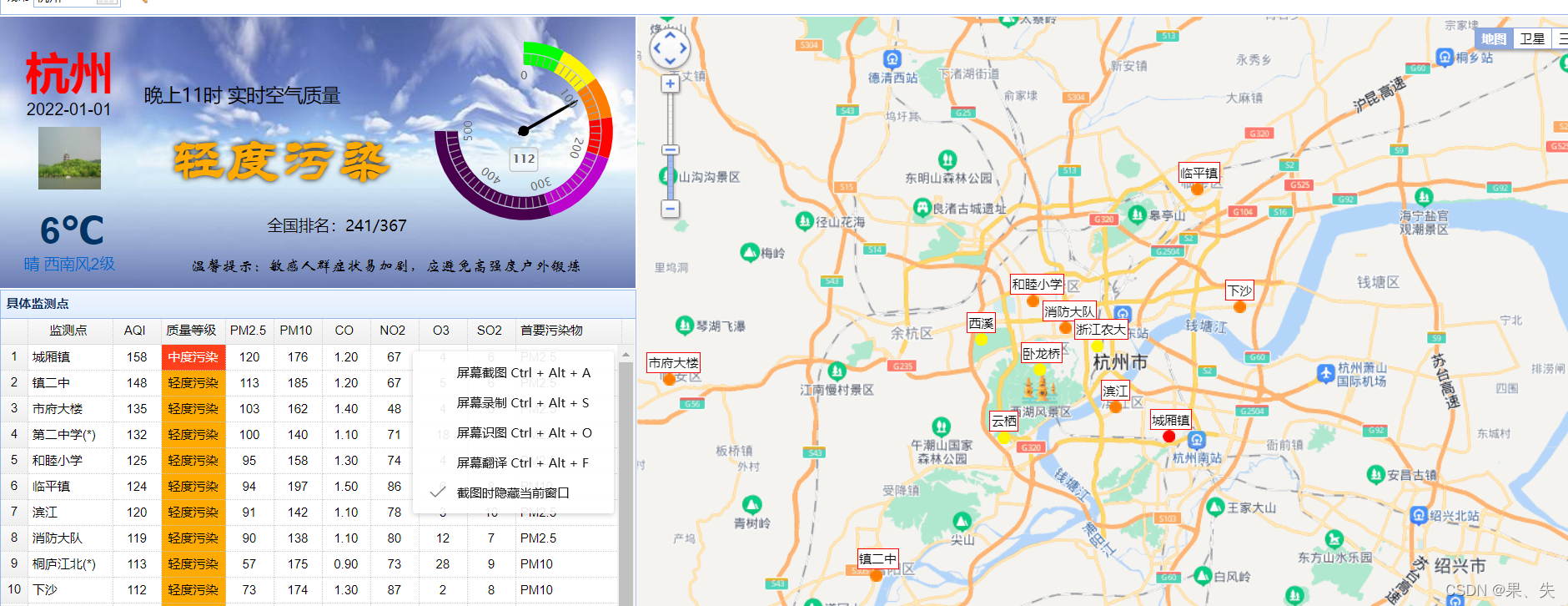
Task: Select the 第二中学(*) table row
Action: [309, 434]
